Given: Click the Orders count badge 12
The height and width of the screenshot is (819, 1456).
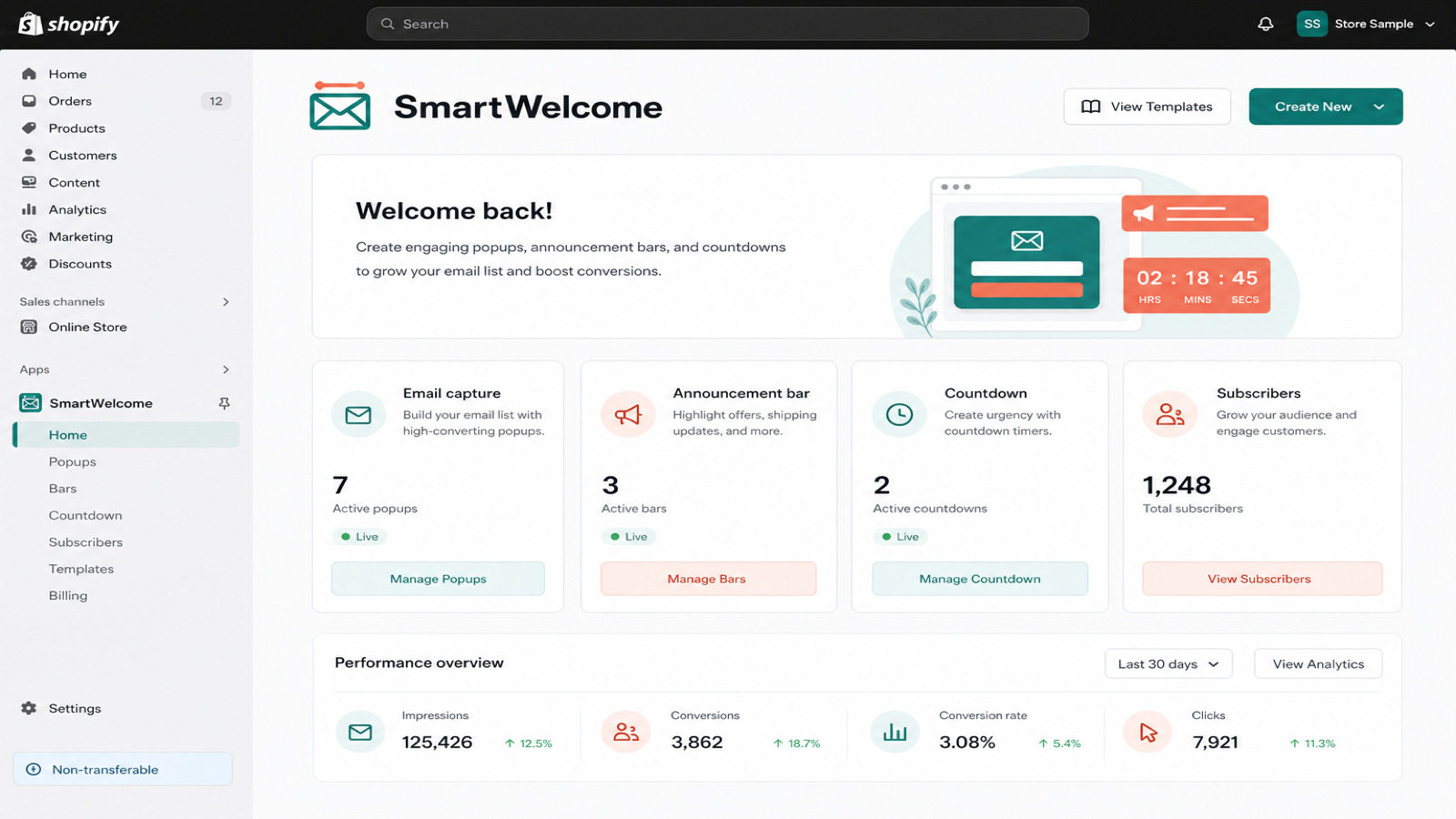Looking at the screenshot, I should (x=216, y=101).
